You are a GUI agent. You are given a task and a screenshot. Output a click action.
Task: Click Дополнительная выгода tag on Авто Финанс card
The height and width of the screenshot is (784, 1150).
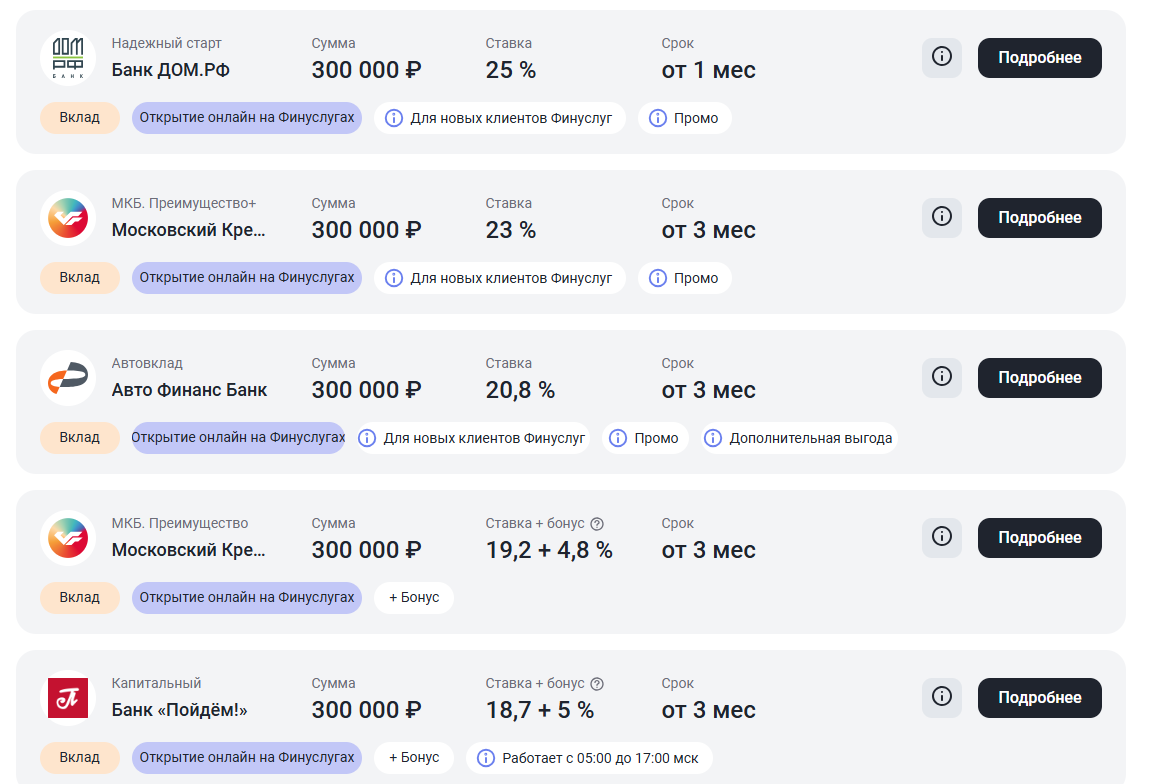[798, 438]
